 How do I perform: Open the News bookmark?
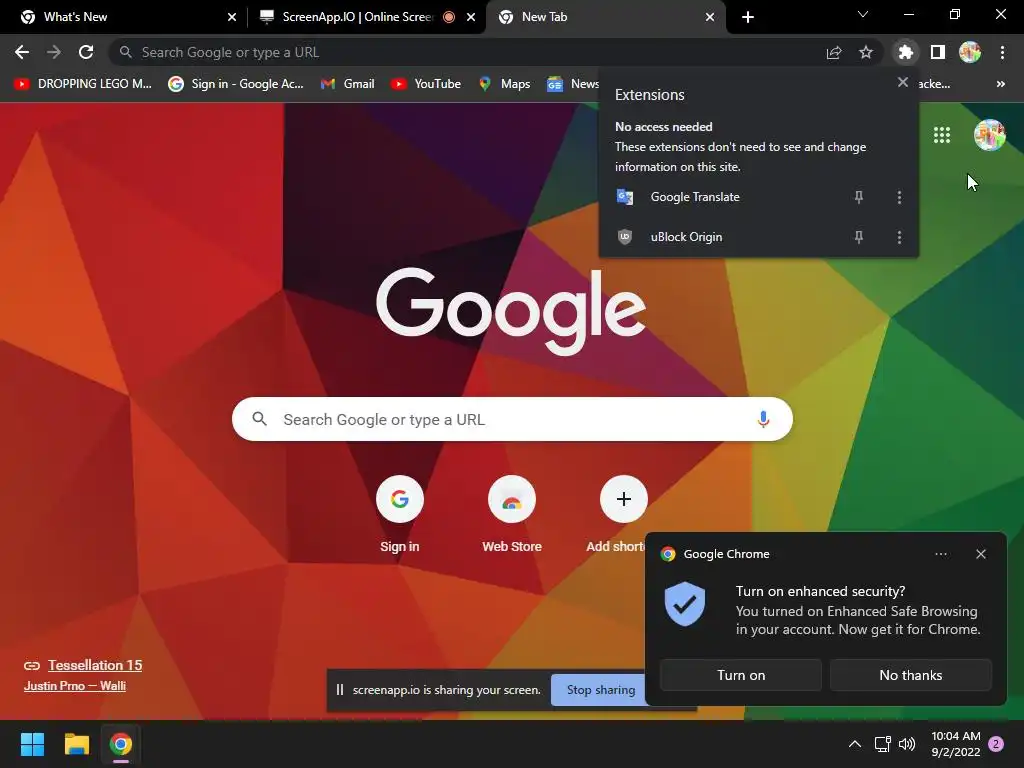point(573,84)
